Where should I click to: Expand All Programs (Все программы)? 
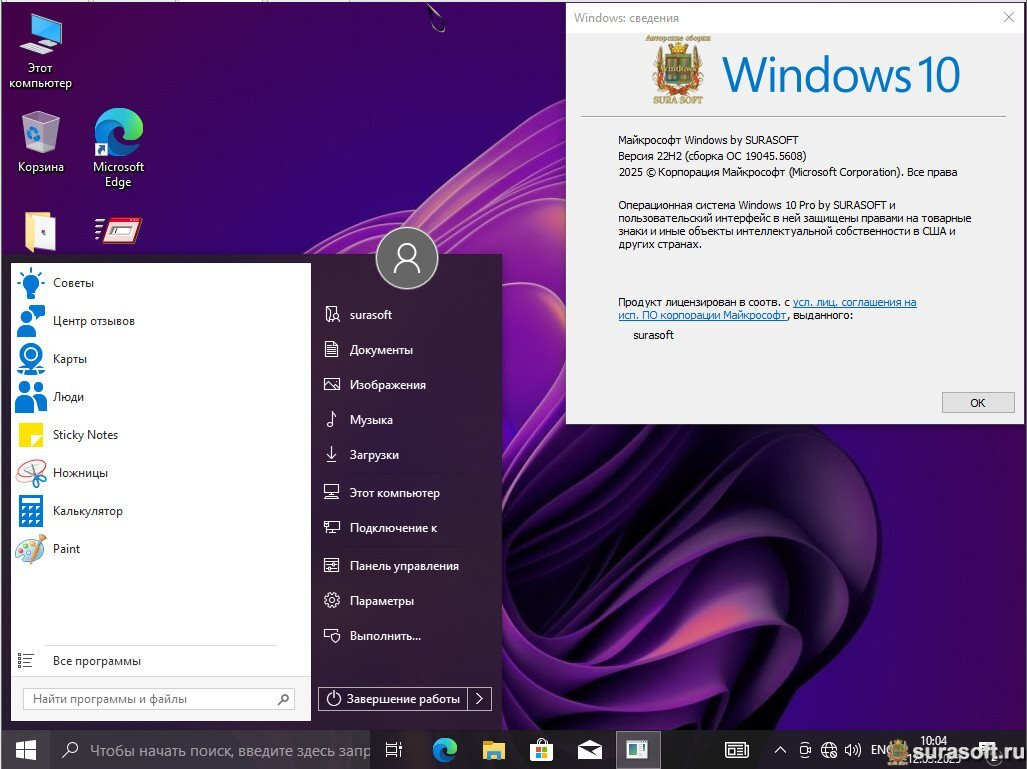96,661
